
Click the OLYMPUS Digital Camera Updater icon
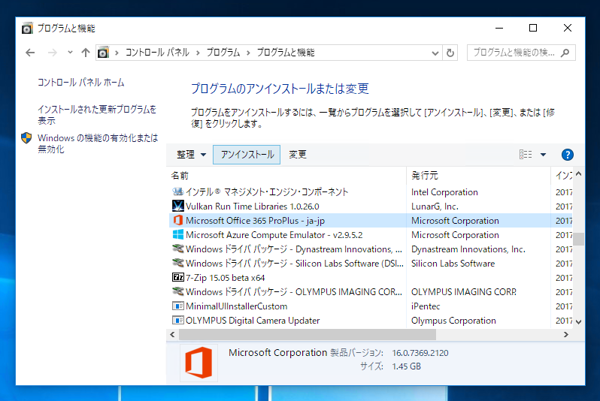tap(178, 320)
